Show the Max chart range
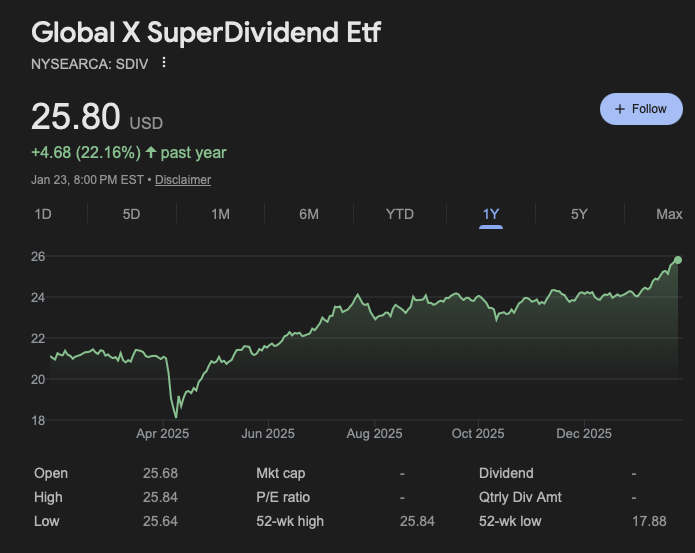Viewport: 695px width, 553px height. tap(669, 214)
